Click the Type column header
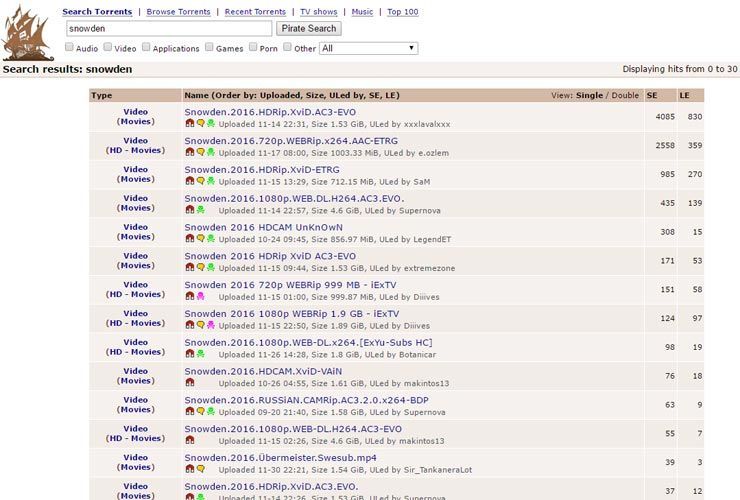Screen dimensions: 740x500 click(x=101, y=95)
